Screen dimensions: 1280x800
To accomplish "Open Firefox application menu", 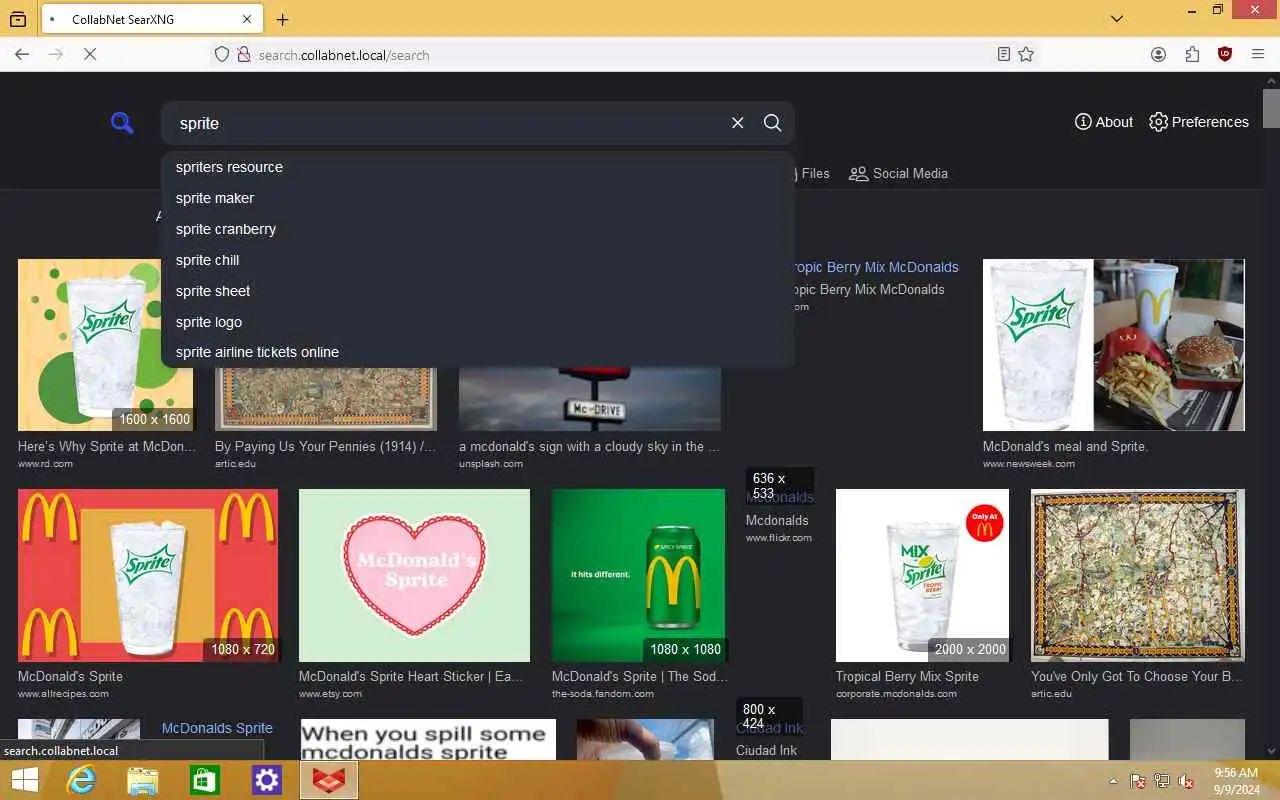I will point(1258,55).
